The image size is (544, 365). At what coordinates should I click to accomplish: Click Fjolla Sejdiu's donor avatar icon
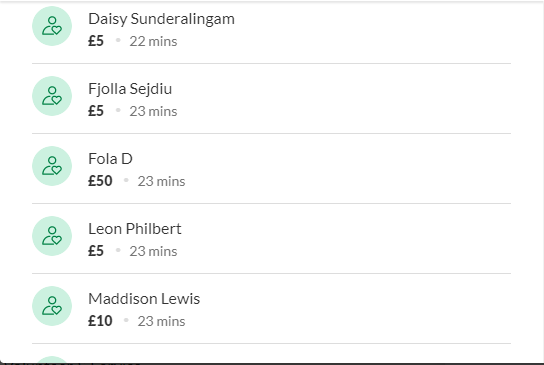pyautogui.click(x=52, y=96)
